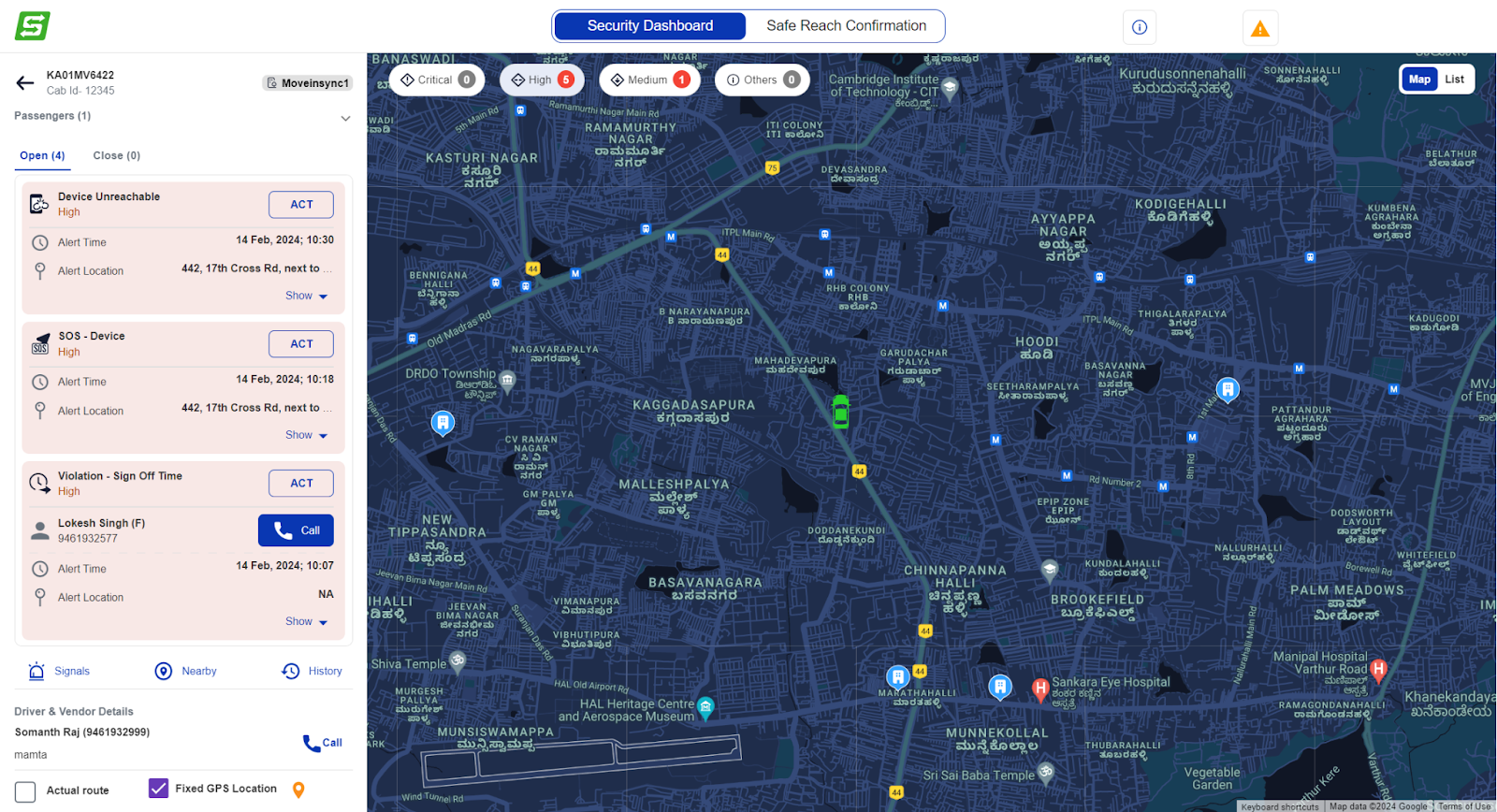Screen dimensions: 1497x812
Task: Click the driver Call phone icon
Action: pyautogui.click(x=312, y=743)
